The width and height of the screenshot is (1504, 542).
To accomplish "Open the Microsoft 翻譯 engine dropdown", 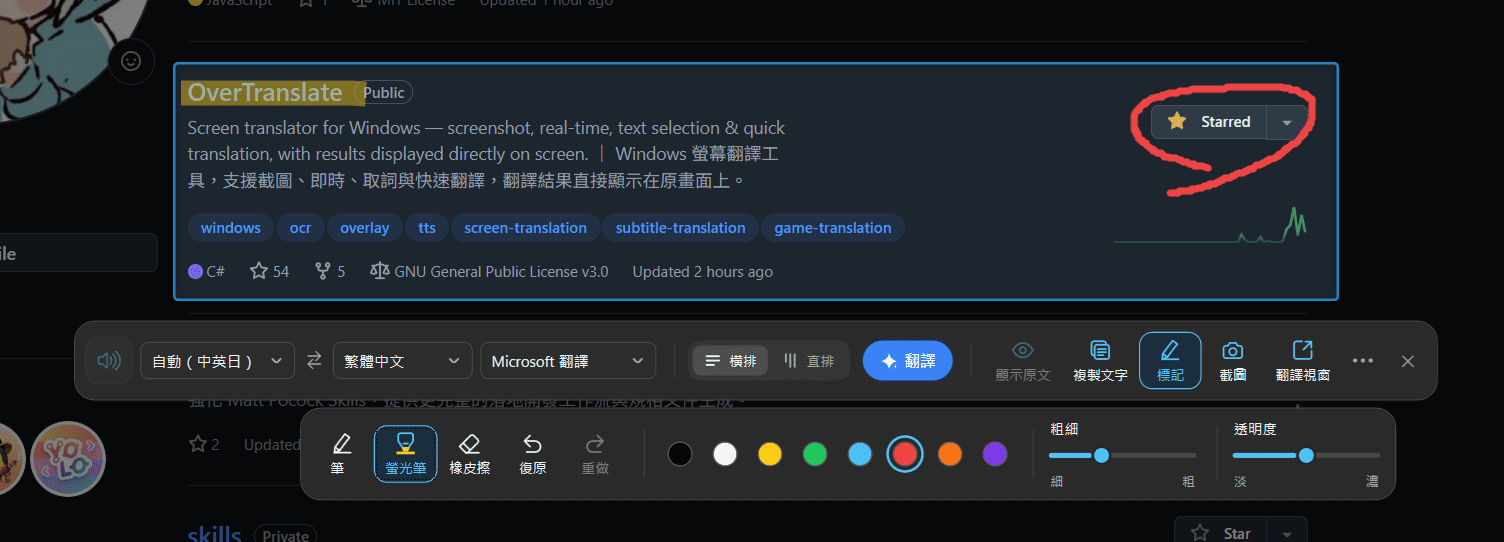I will (568, 361).
